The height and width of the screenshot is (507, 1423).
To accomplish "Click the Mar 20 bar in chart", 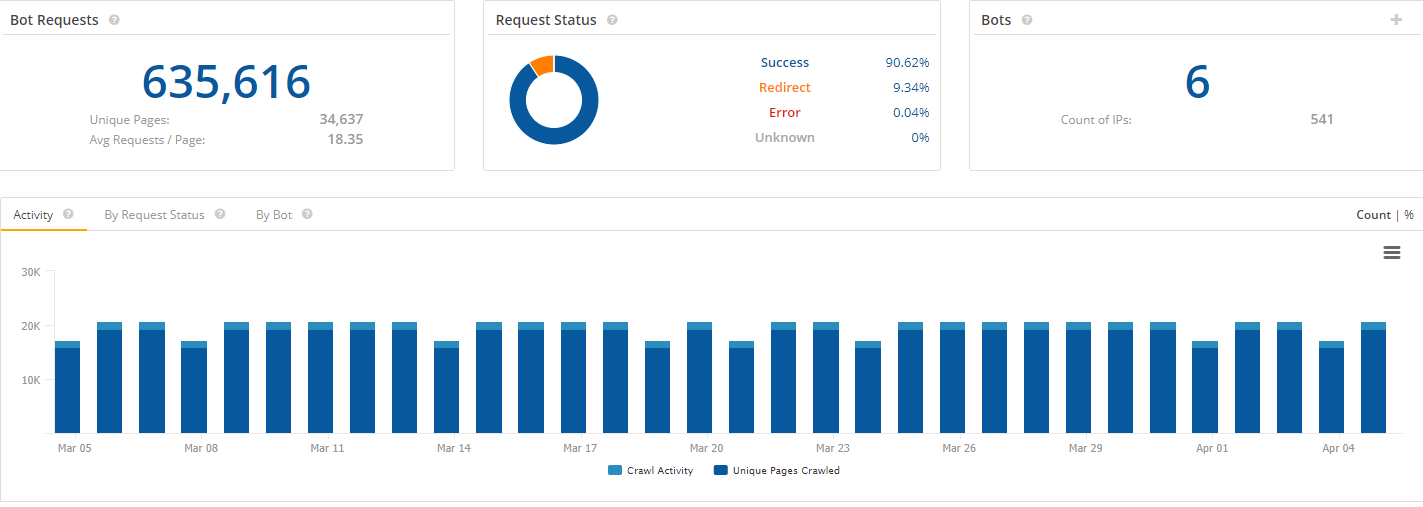I will [700, 378].
